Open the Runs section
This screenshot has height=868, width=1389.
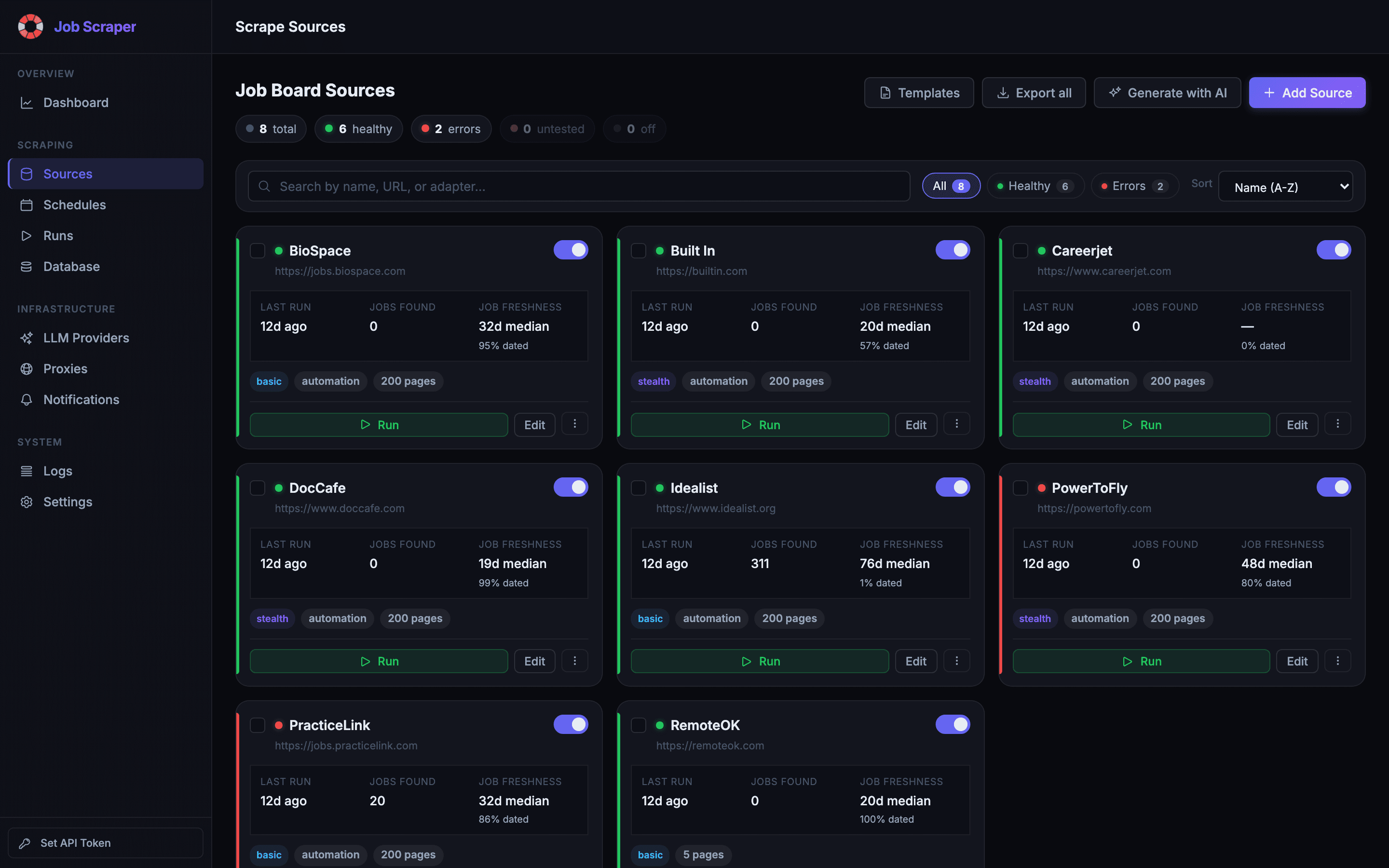click(x=106, y=235)
